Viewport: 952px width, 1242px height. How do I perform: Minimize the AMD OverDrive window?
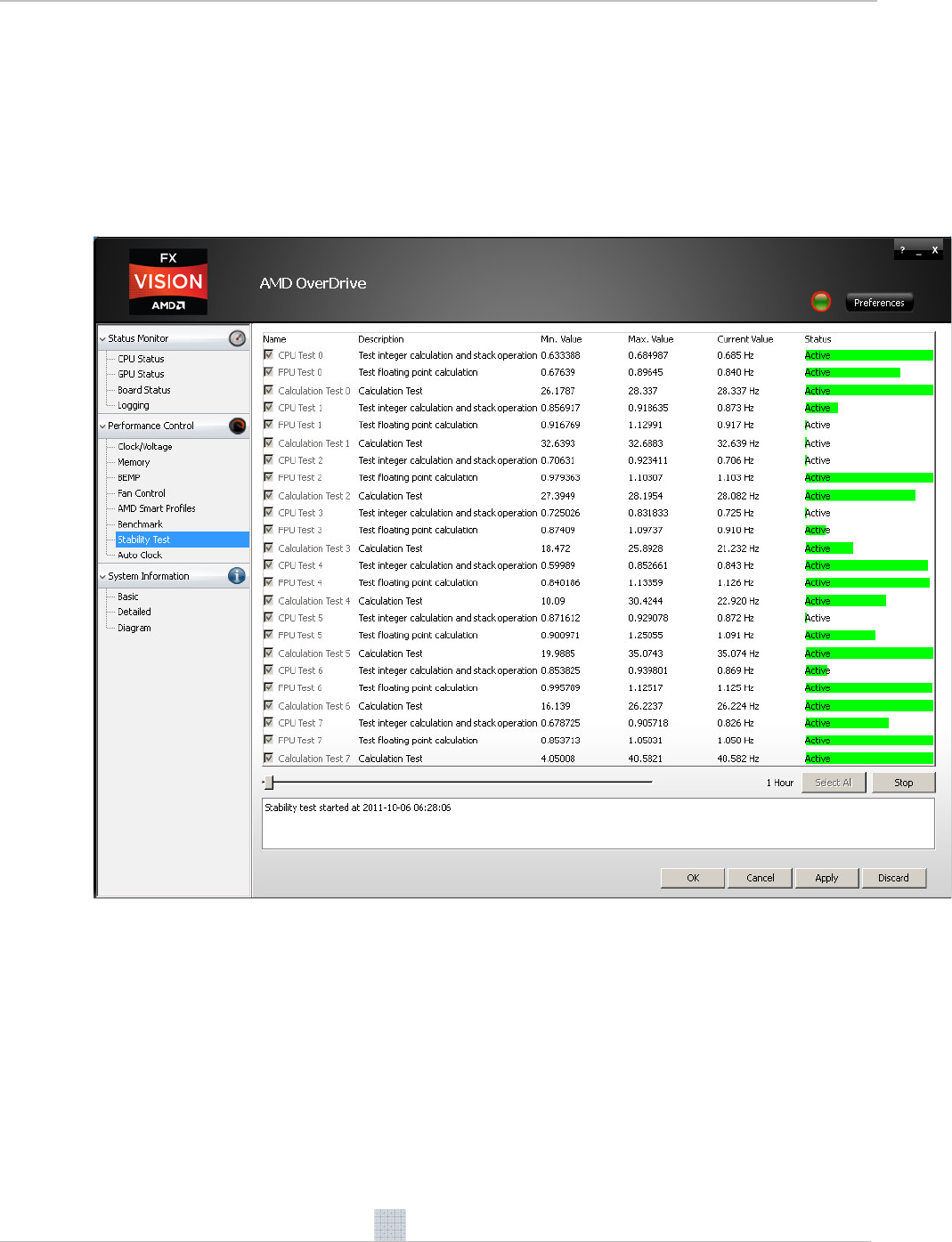(918, 252)
